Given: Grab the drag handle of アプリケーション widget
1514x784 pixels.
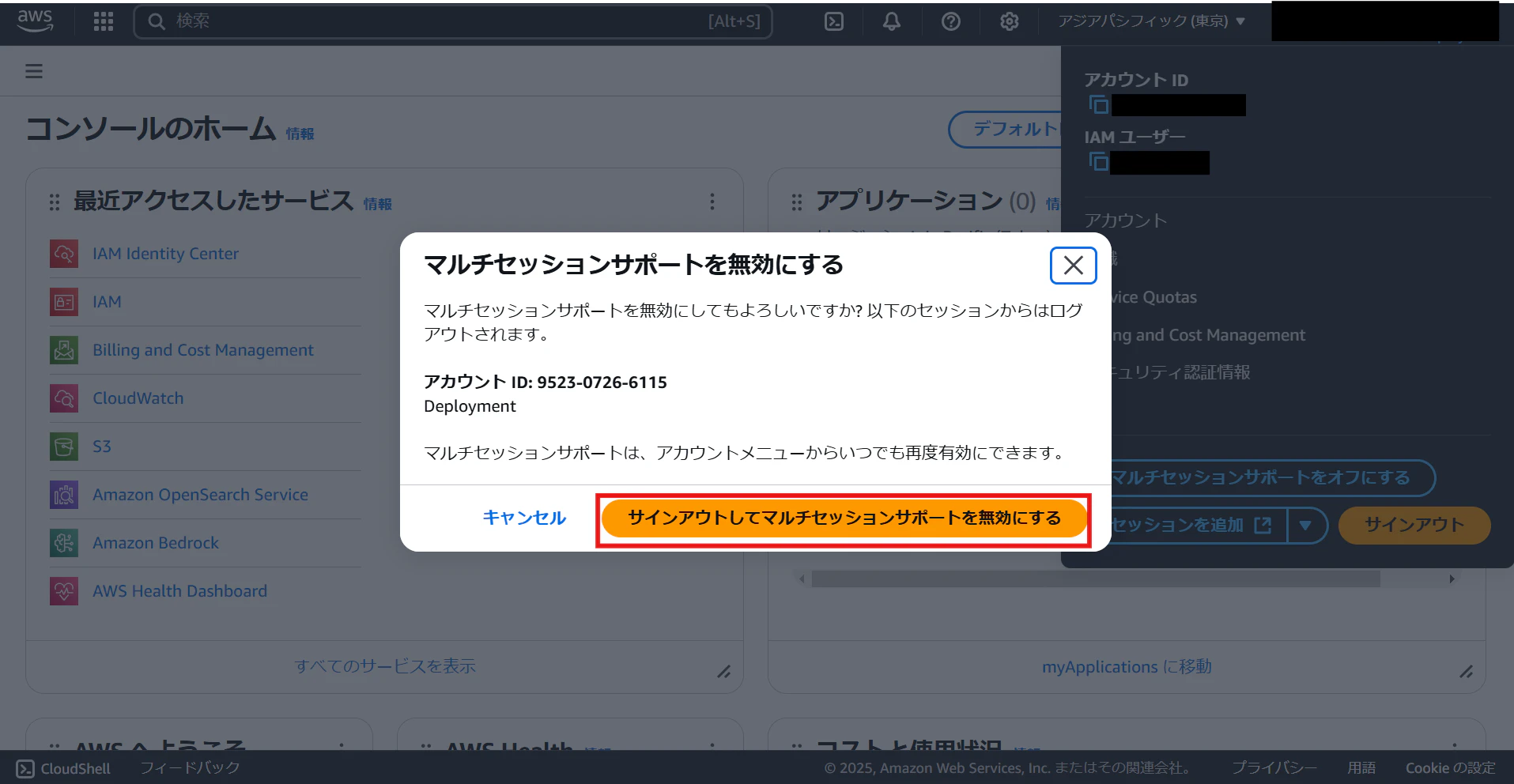Looking at the screenshot, I should (x=797, y=202).
